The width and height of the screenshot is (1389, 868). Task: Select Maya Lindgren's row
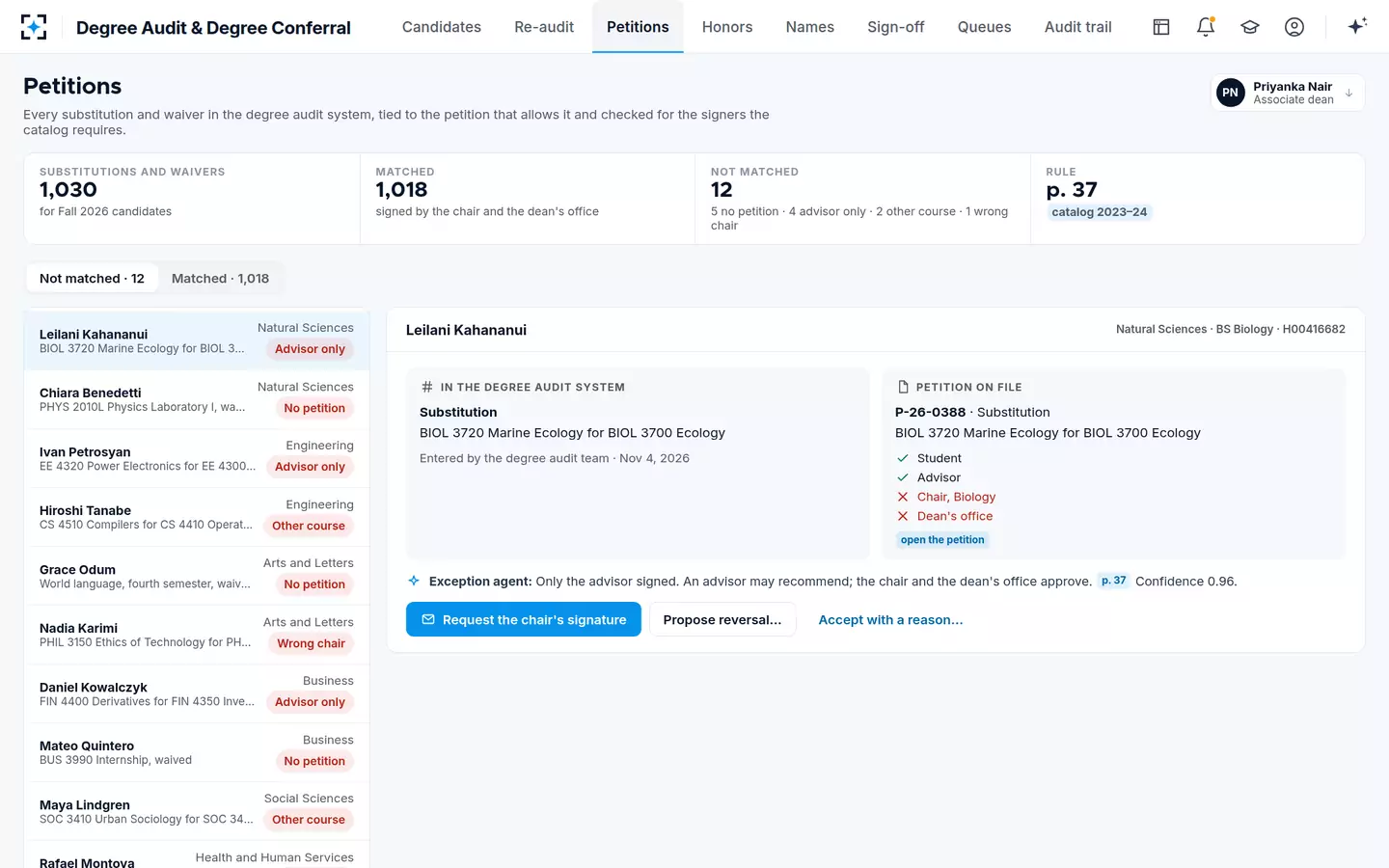coord(197,811)
